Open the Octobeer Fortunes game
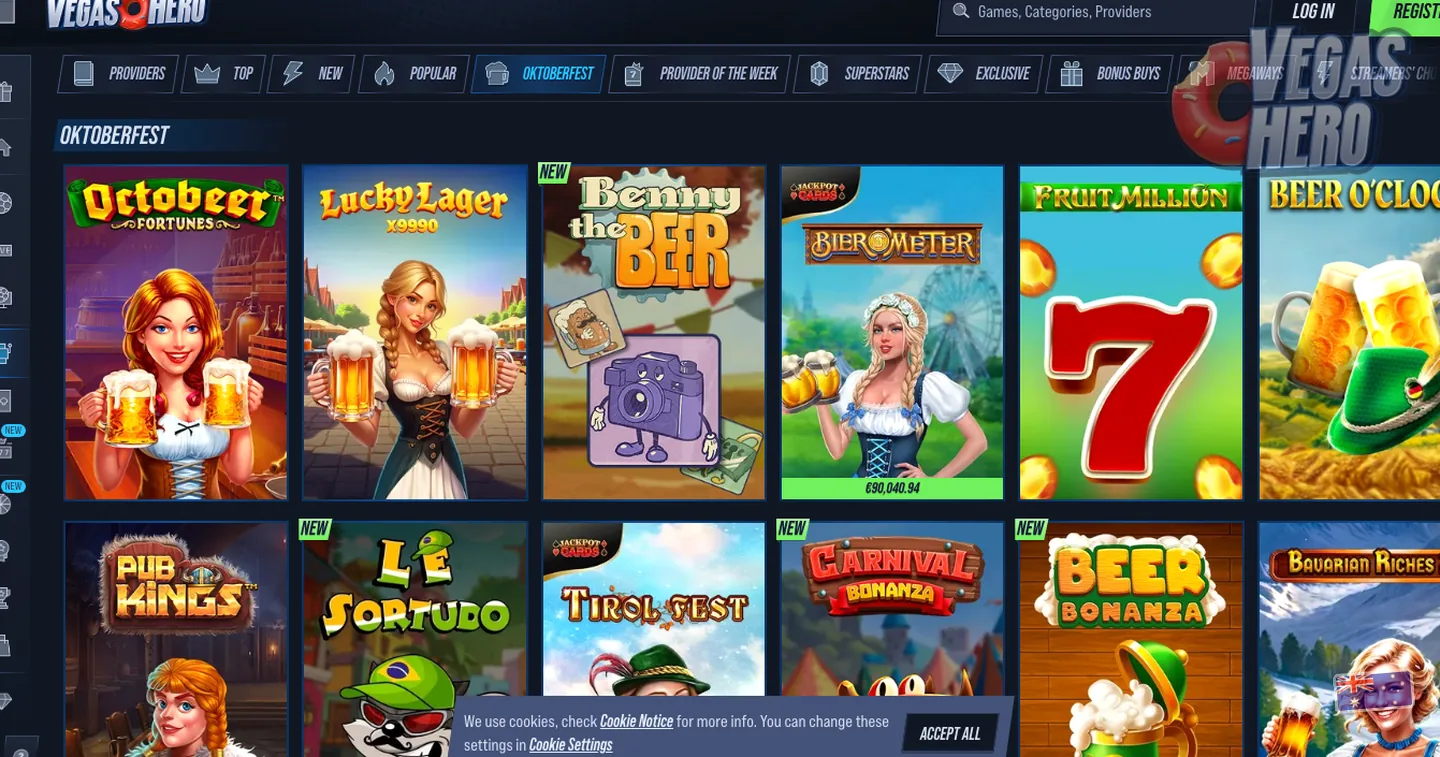This screenshot has height=757, width=1440. coord(176,333)
